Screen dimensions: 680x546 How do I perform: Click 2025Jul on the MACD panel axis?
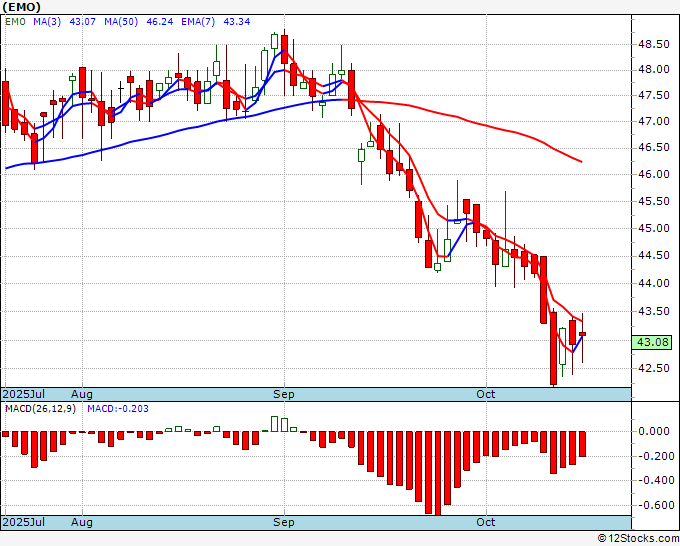click(24, 522)
